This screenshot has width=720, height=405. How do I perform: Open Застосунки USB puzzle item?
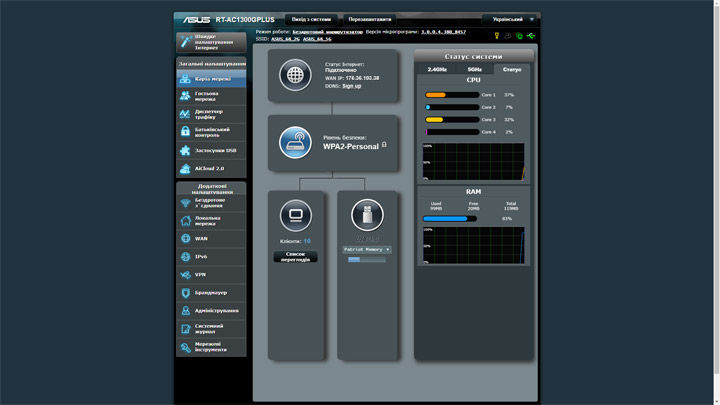click(211, 150)
